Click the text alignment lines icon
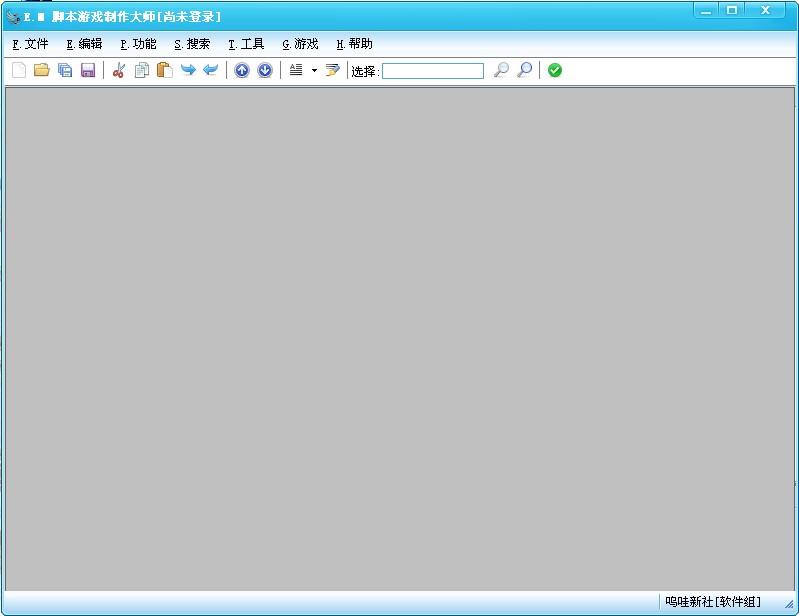799x616 pixels. (x=296, y=70)
